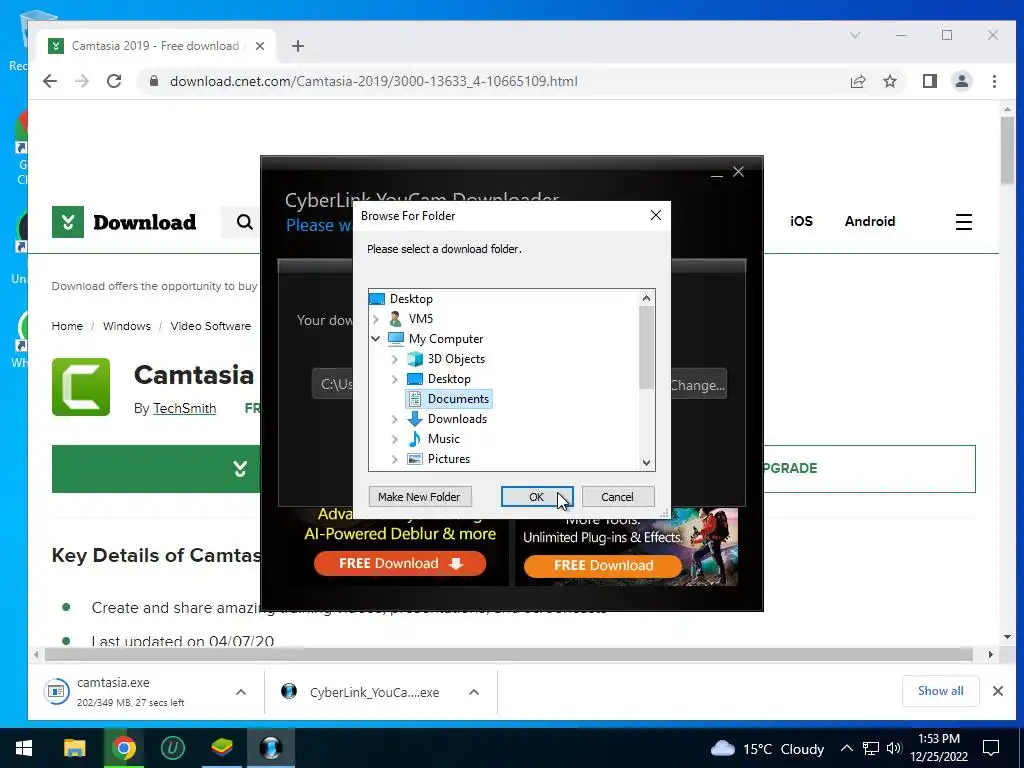
Task: Go to Home breadcrumb link
Action: tap(67, 326)
